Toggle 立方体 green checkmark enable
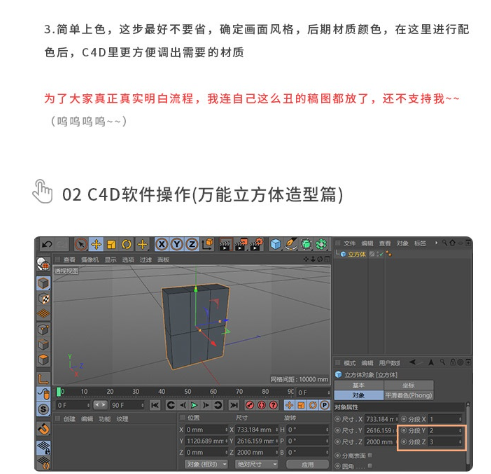This screenshot has width=491, height=474. [x=381, y=254]
